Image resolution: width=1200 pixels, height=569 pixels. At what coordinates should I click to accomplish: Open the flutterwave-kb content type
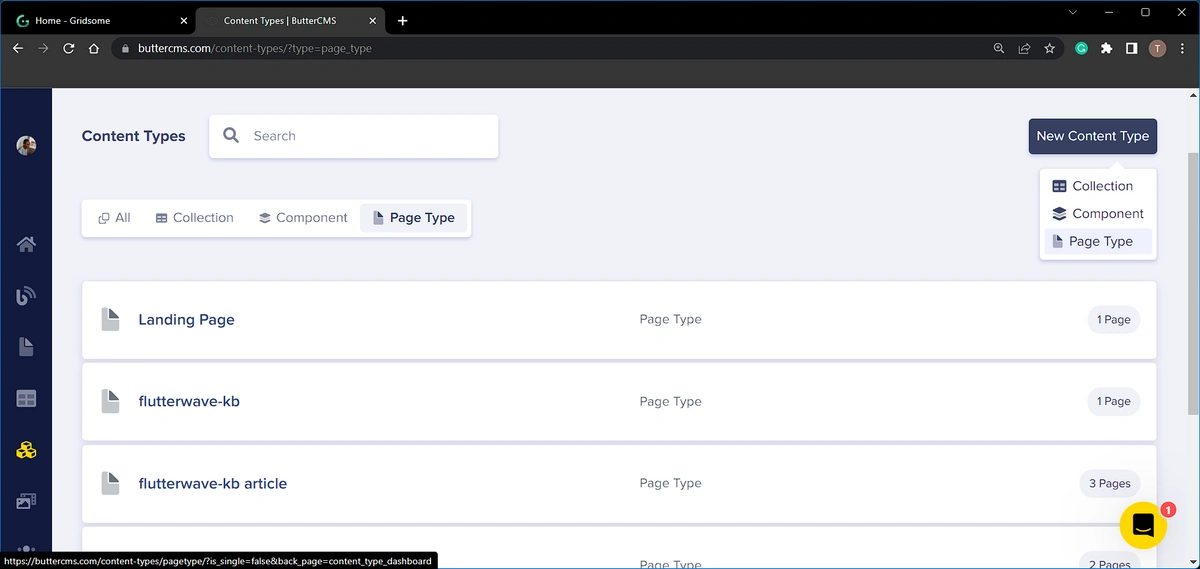tap(189, 401)
